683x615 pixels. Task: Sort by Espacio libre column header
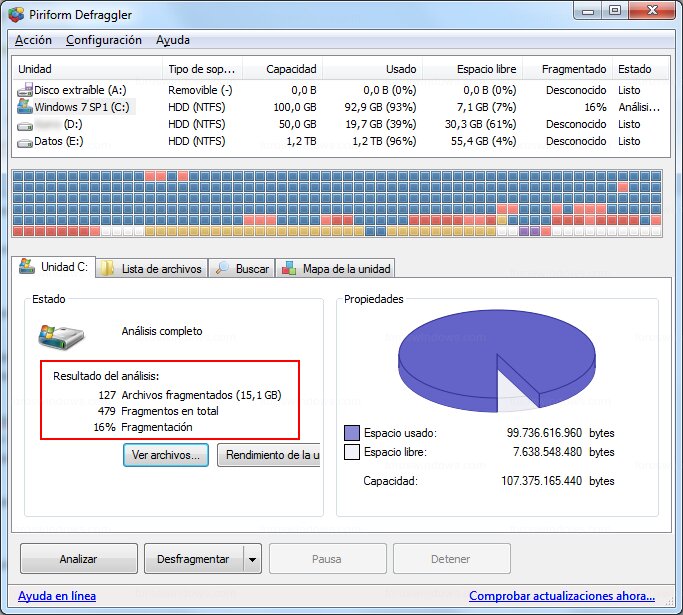tap(472, 69)
